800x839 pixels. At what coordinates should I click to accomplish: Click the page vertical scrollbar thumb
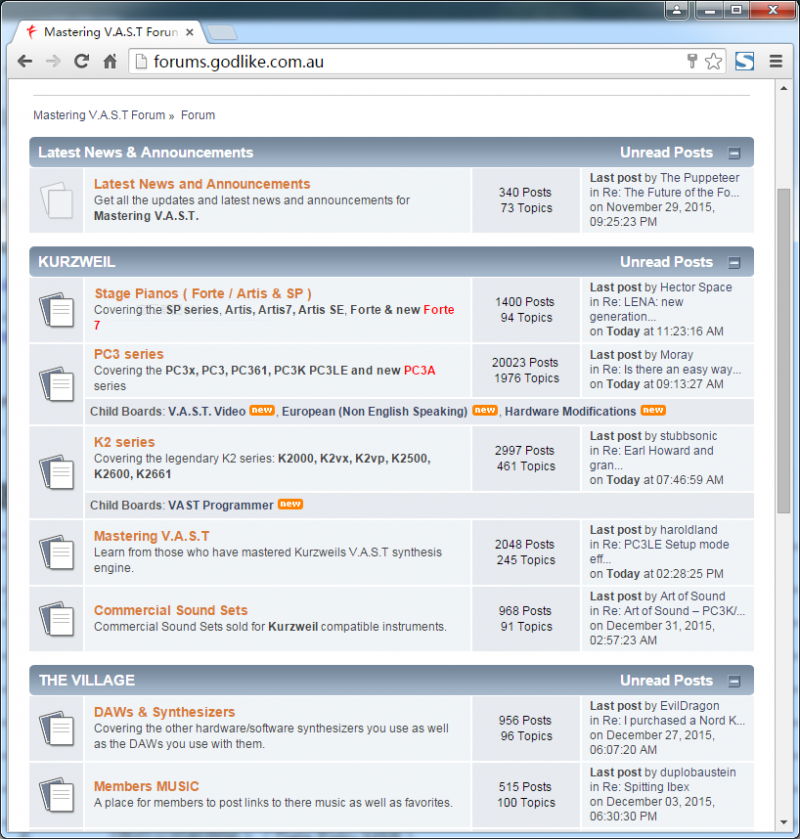tap(783, 350)
